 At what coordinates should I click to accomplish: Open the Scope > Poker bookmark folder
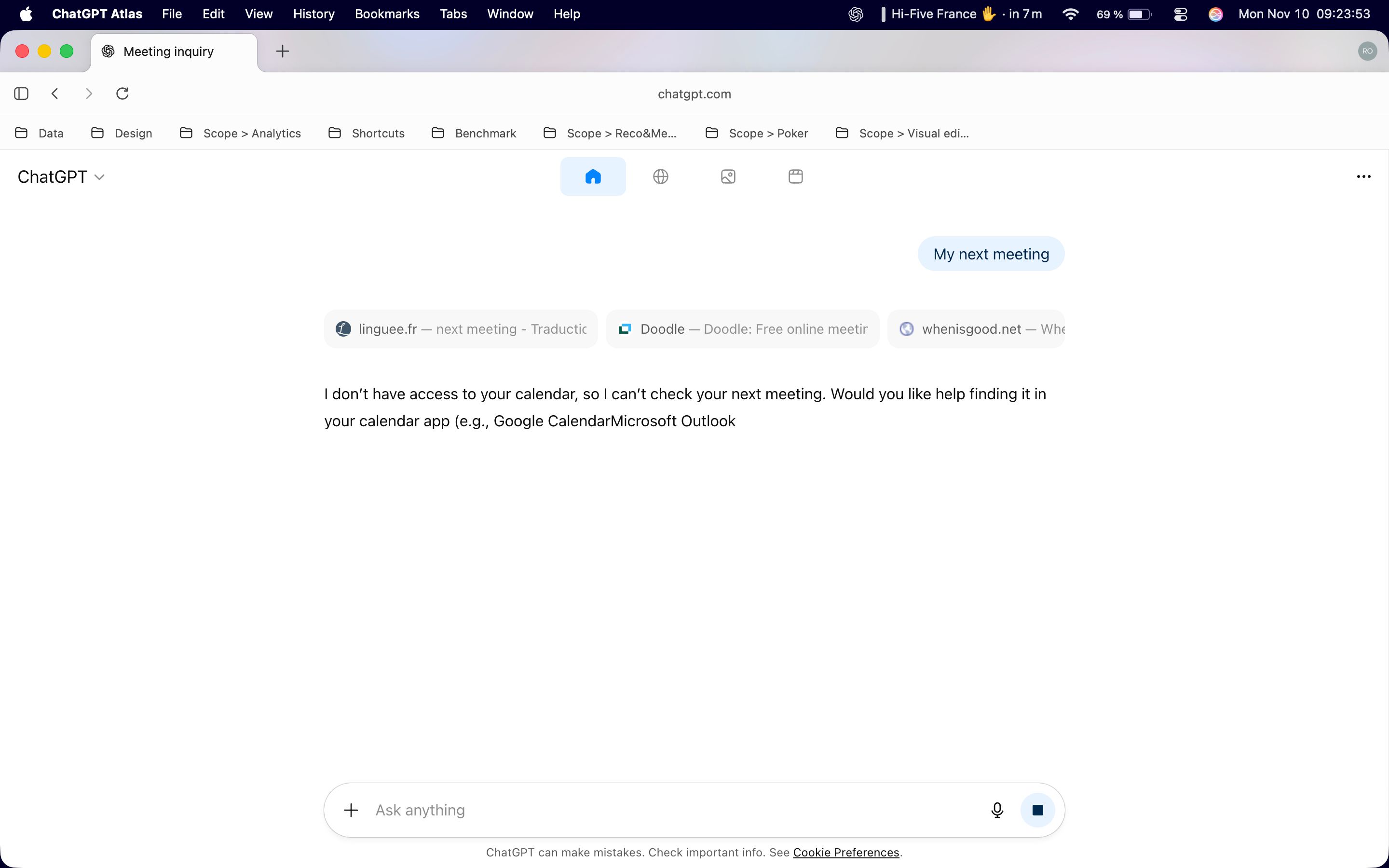point(768,133)
